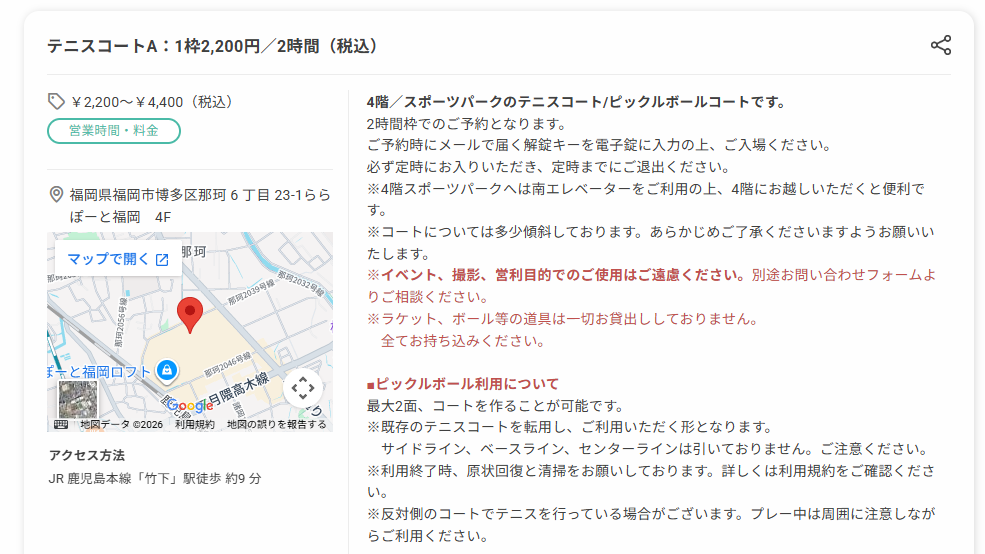985x554 pixels.
Task: Click the ららぽーと福岡ロフト map label
Action: click(x=99, y=372)
